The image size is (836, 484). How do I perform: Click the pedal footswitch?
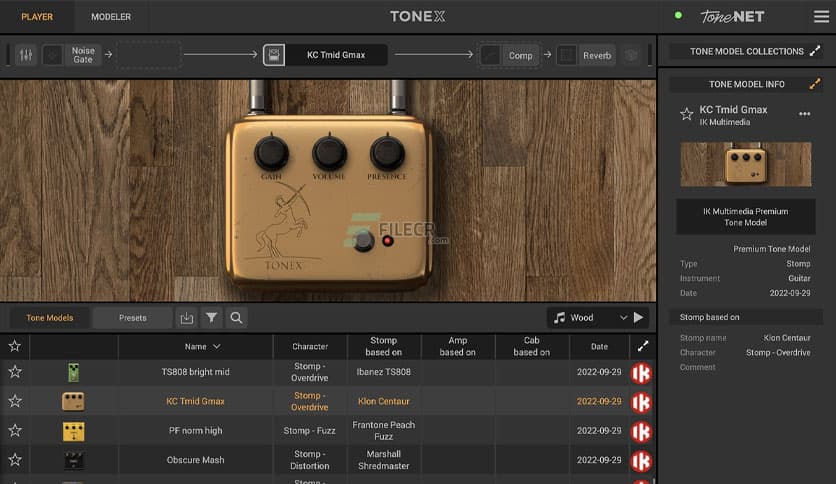click(363, 241)
